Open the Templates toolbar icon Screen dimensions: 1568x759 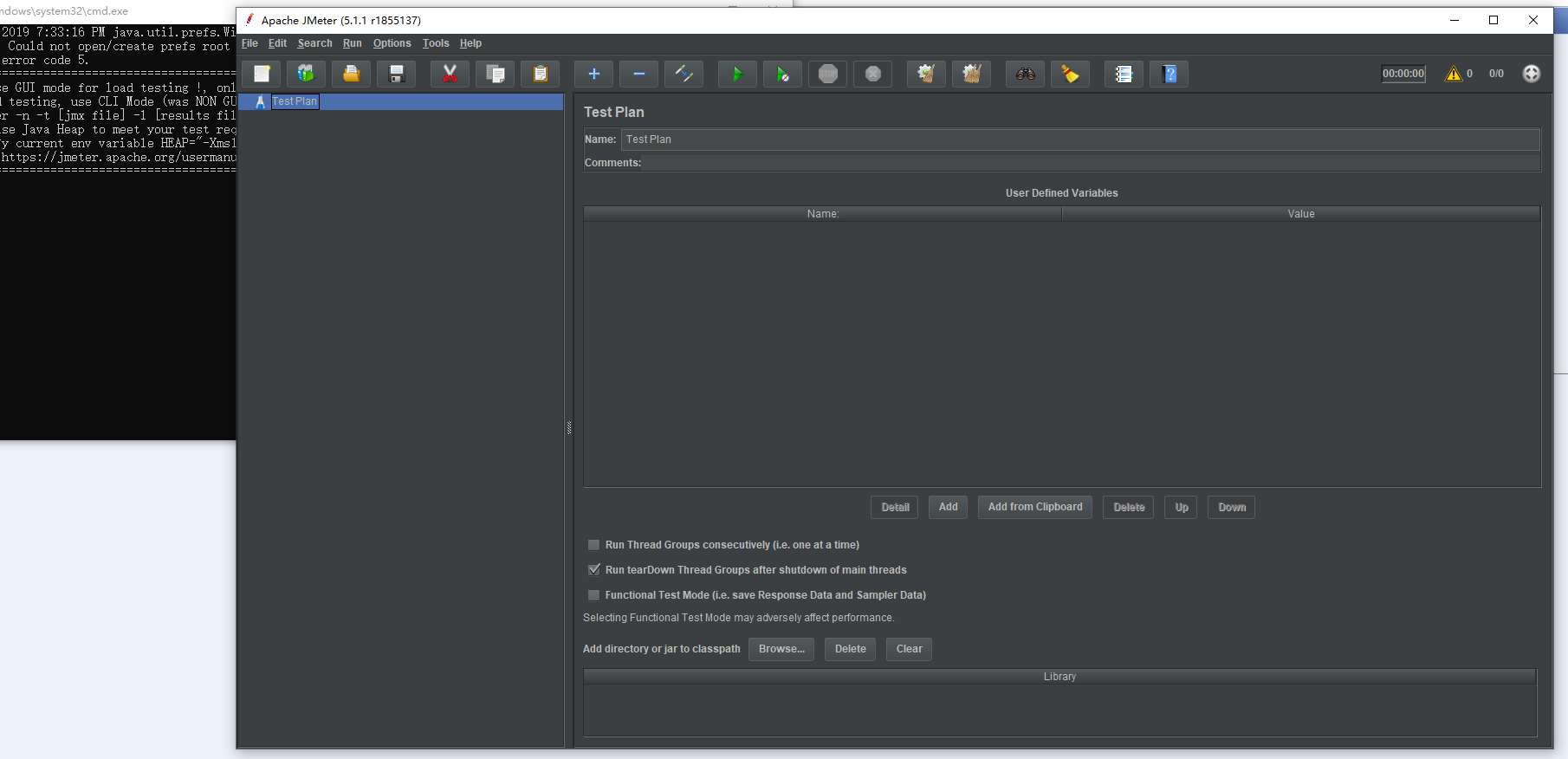click(x=306, y=74)
